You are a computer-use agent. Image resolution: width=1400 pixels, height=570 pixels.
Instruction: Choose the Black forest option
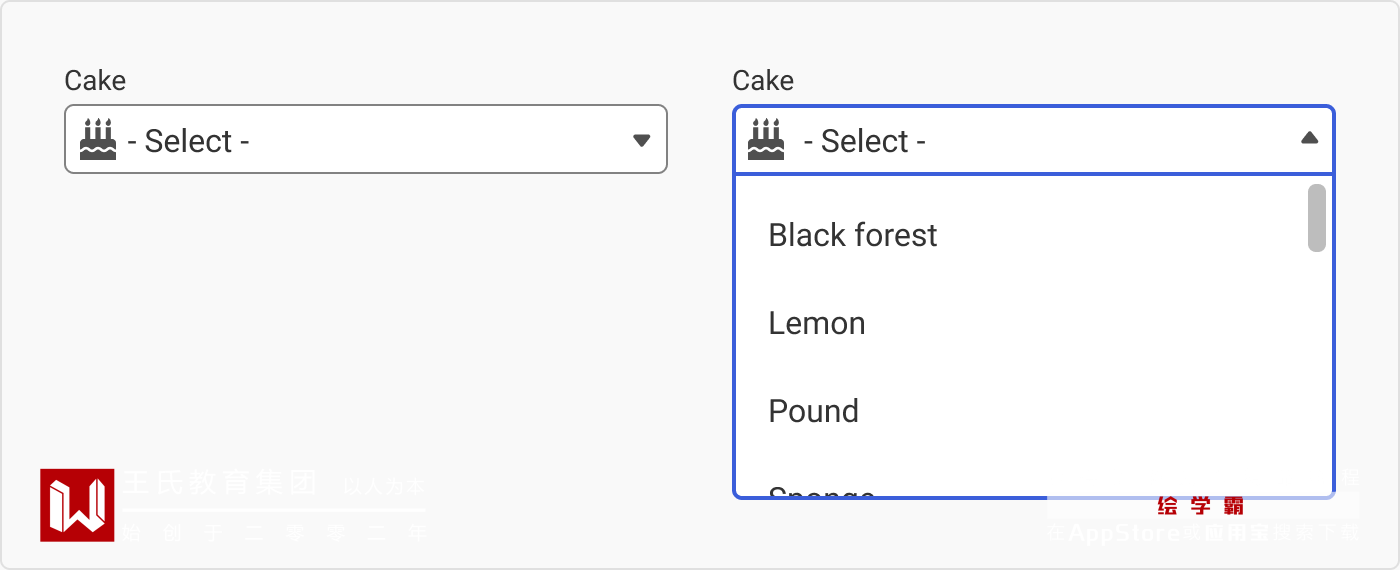click(853, 235)
